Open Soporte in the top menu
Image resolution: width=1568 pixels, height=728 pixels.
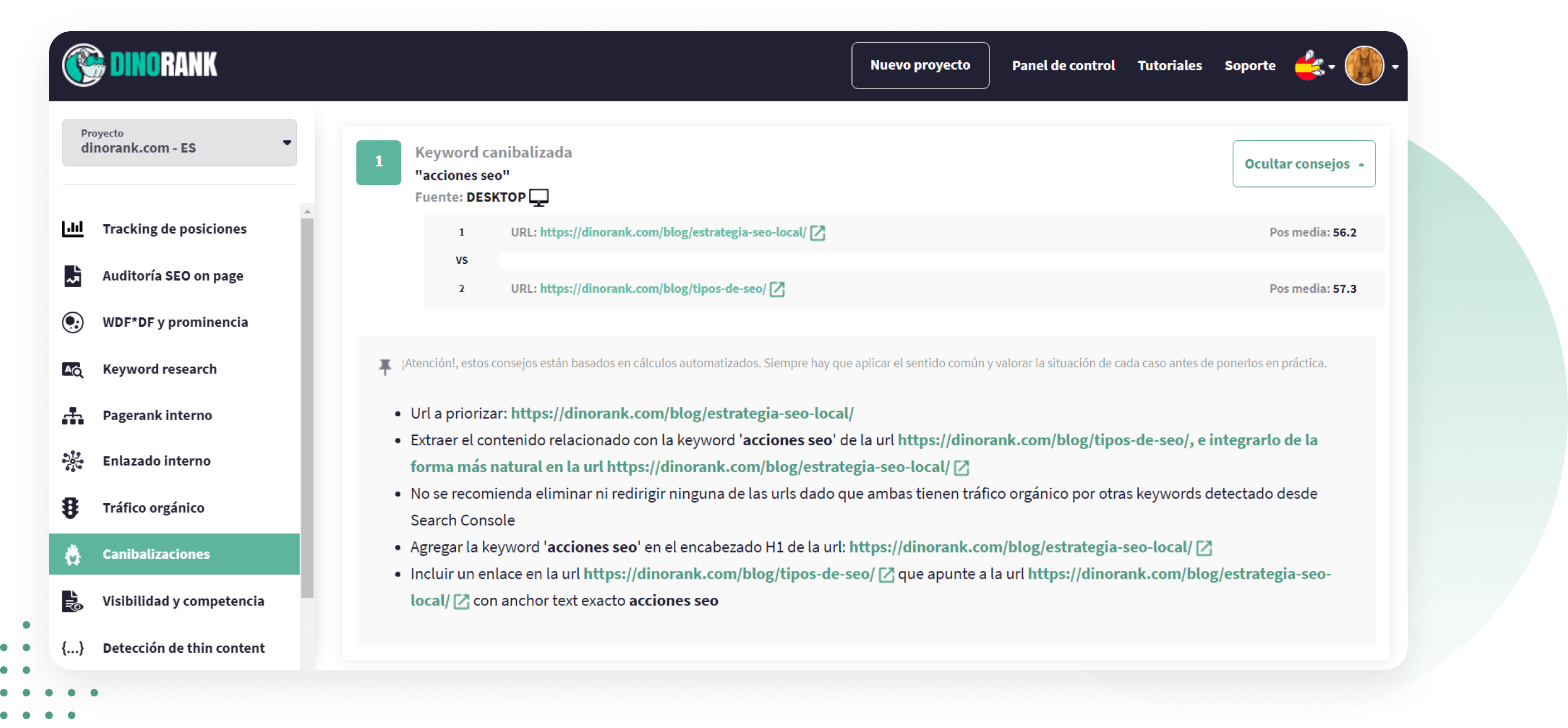[x=1249, y=65]
